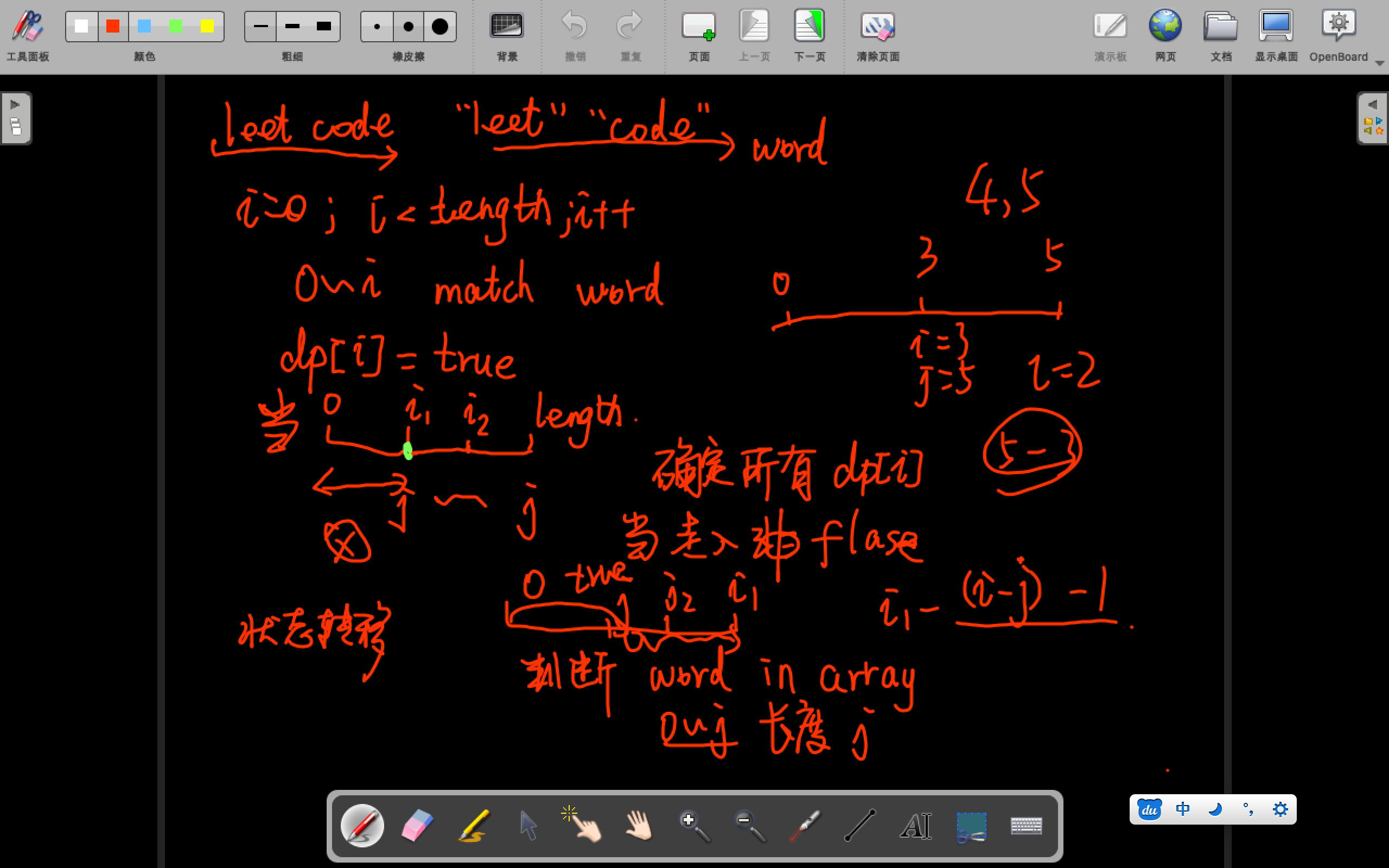Image resolution: width=1389 pixels, height=868 pixels.
Task: Toggle the half/full-width moon icon
Action: point(1215,809)
